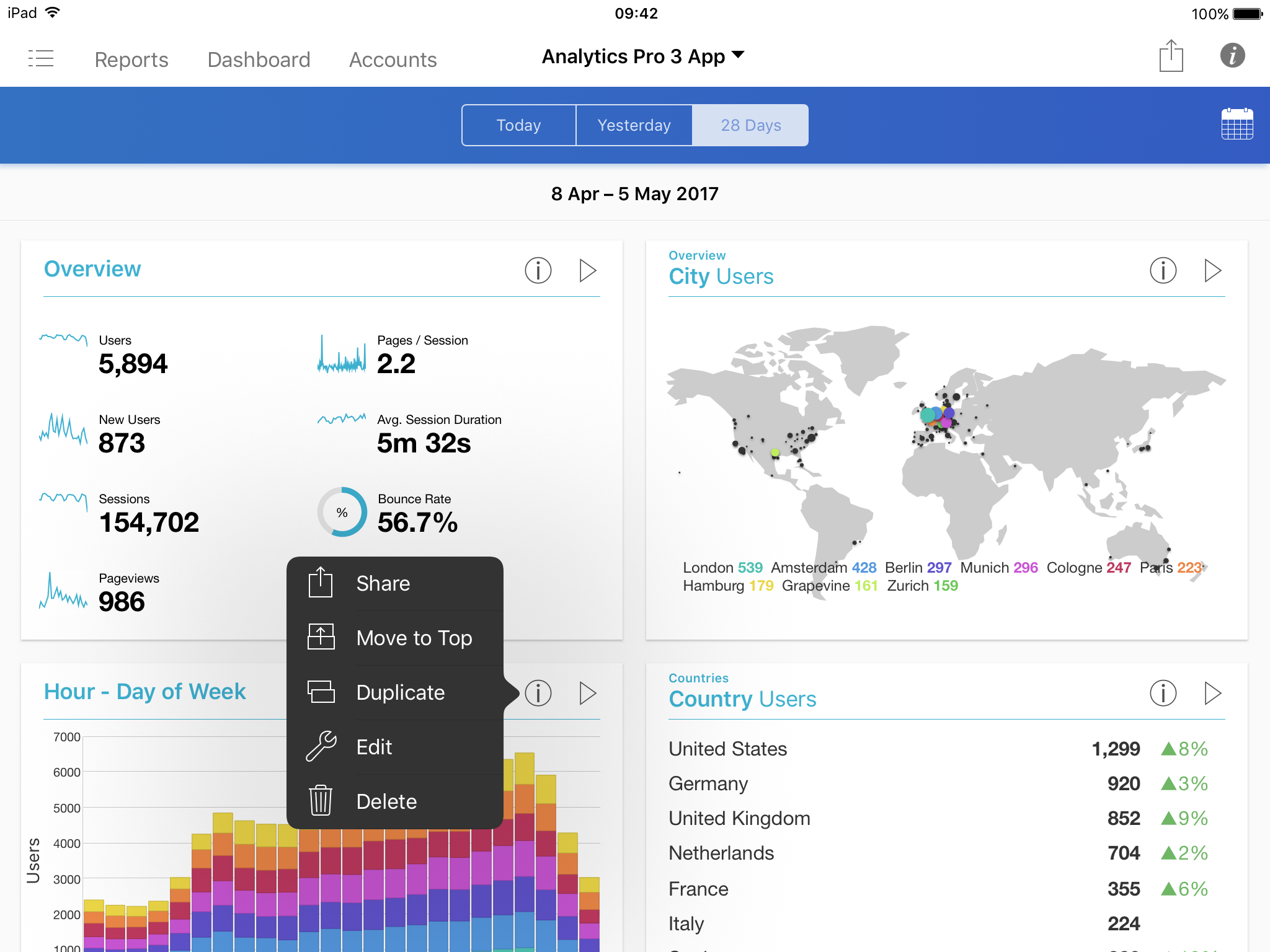
Task: Open info for City Users widget
Action: 1163,270
